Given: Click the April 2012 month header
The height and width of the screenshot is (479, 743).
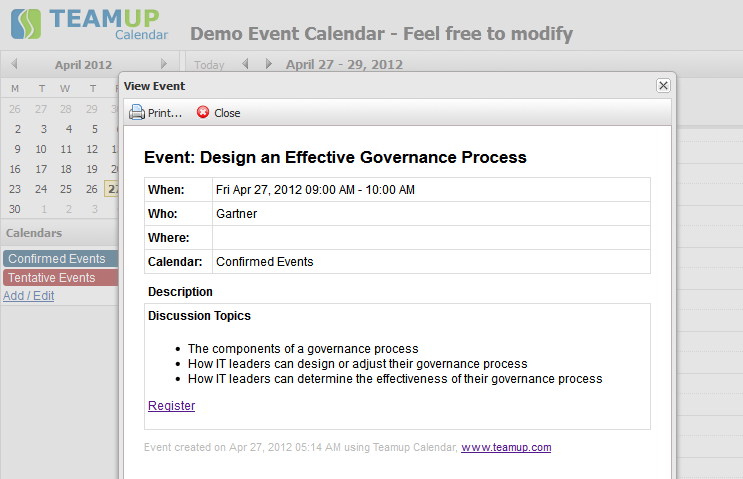Looking at the screenshot, I should click(x=84, y=65).
